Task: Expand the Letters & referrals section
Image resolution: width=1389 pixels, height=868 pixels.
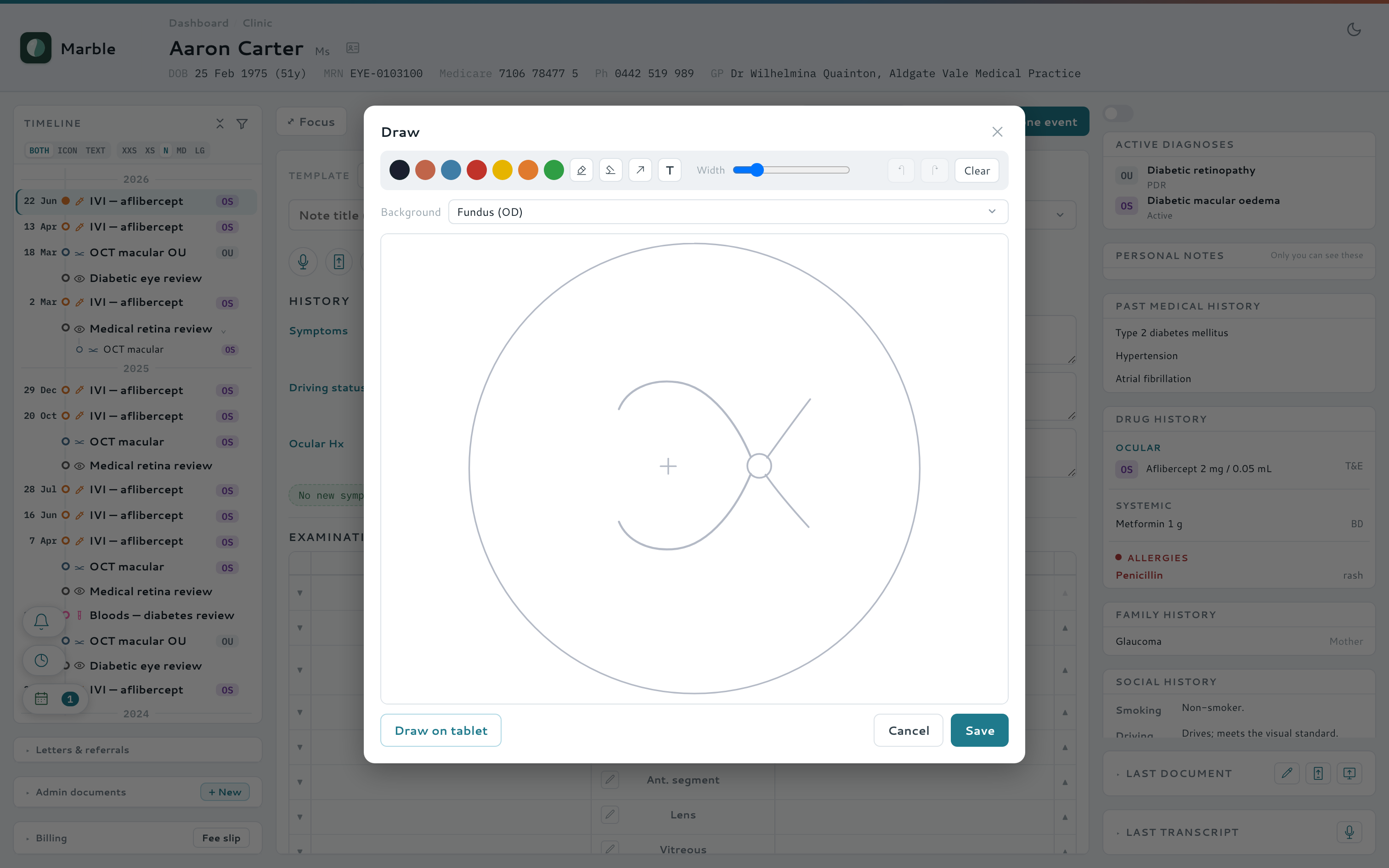Action: click(x=138, y=750)
